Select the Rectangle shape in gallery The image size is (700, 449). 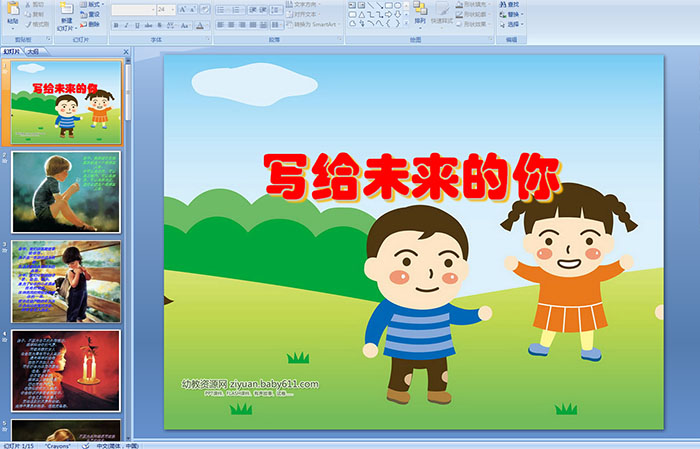388,5
